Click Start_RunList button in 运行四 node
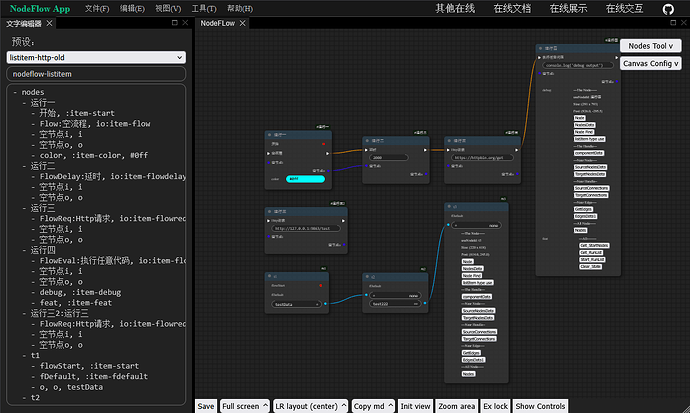 click(592, 259)
